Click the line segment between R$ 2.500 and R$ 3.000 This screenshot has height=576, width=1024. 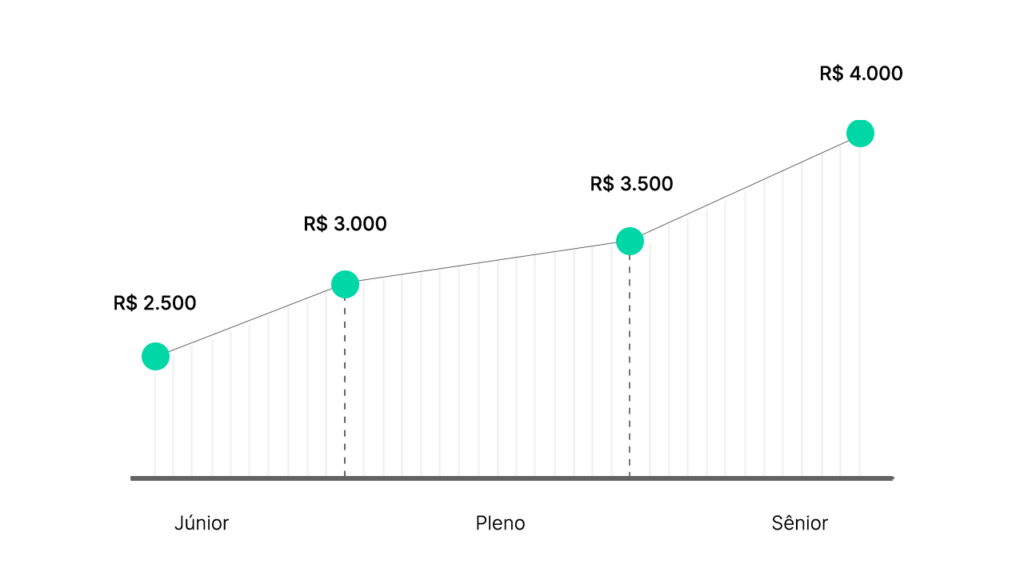click(x=250, y=321)
